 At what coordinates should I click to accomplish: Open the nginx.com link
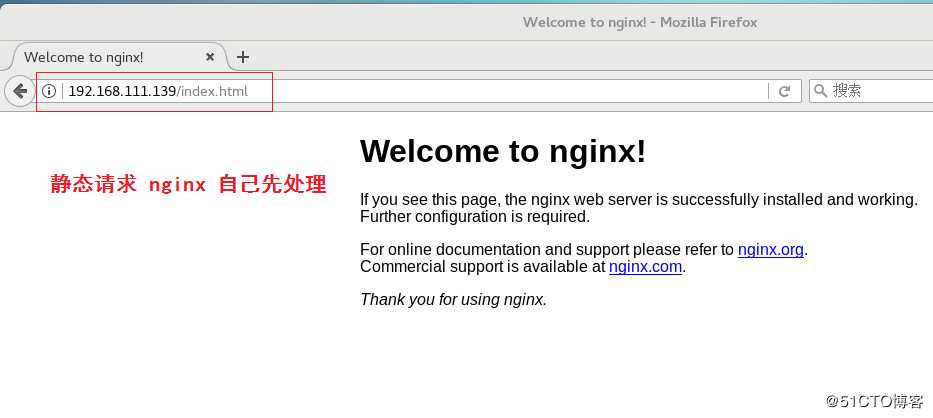645,266
